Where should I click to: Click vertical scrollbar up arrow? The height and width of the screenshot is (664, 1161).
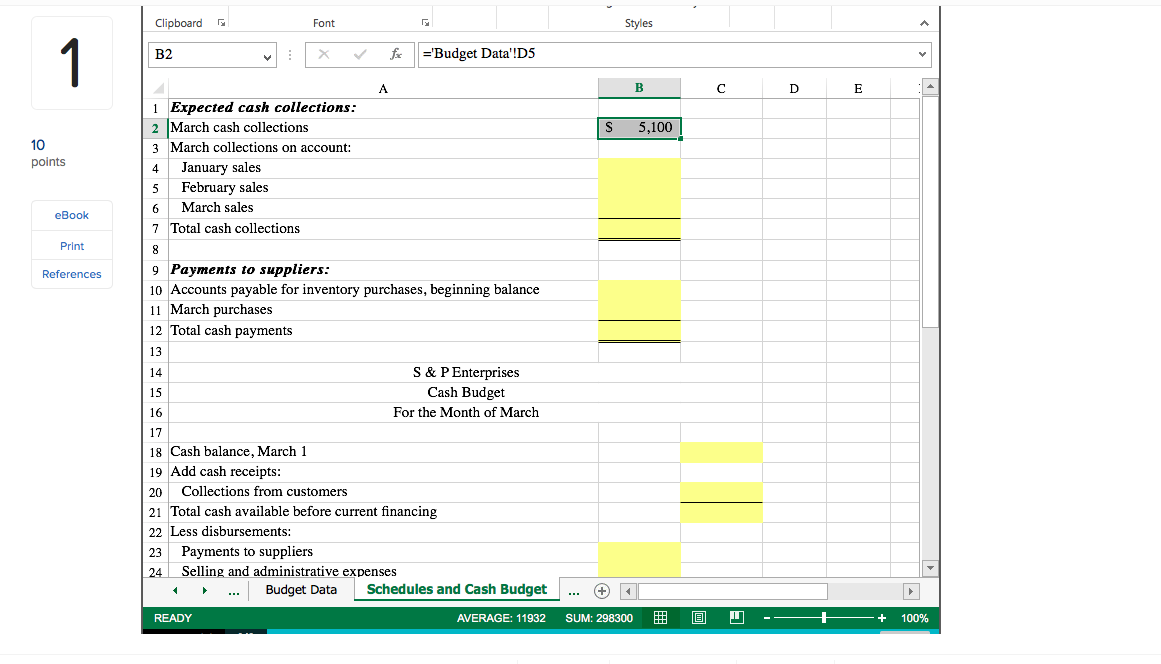coord(931,87)
